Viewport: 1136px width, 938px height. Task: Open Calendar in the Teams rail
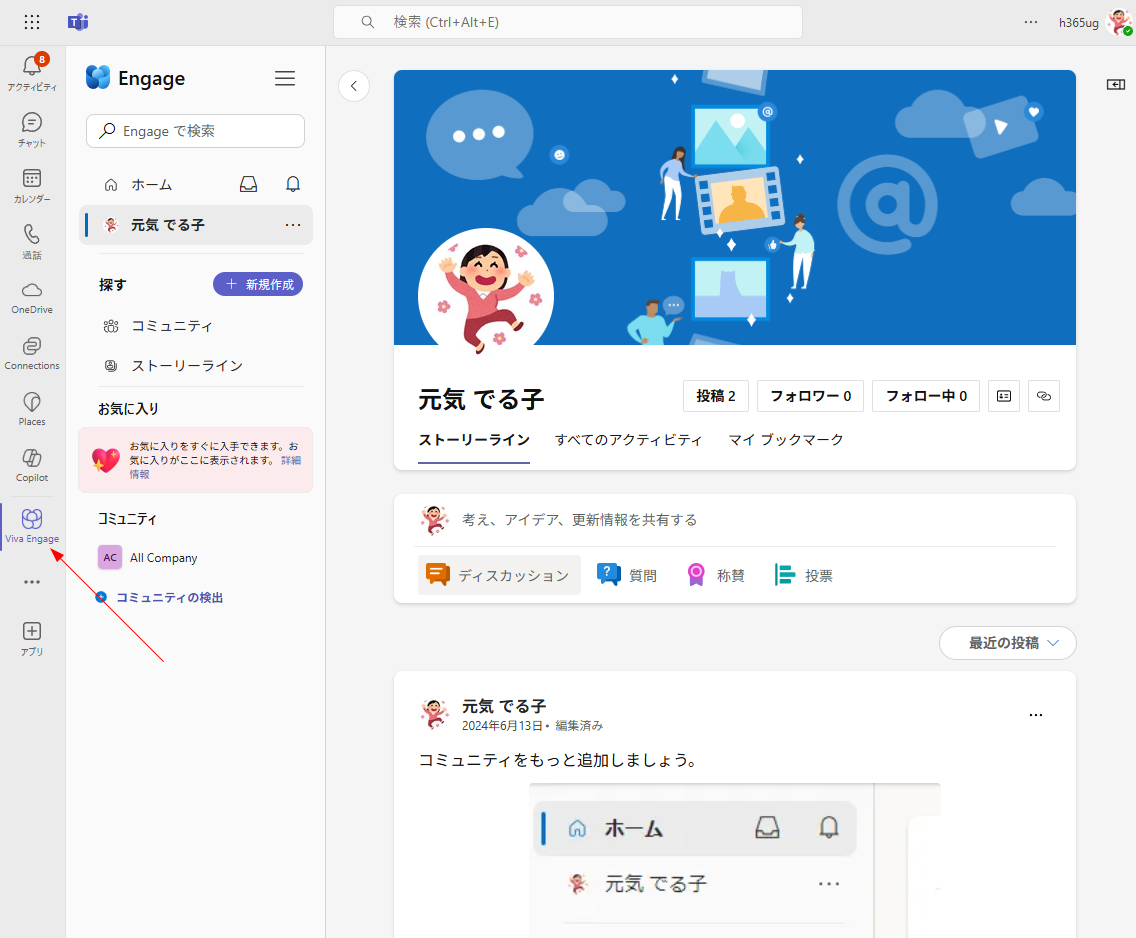[x=32, y=185]
